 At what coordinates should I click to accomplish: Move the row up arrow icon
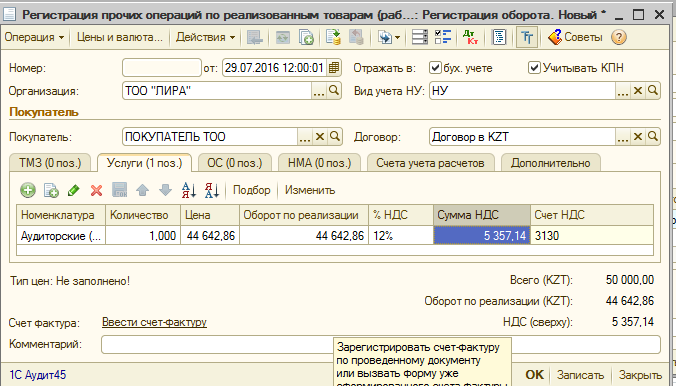click(142, 190)
